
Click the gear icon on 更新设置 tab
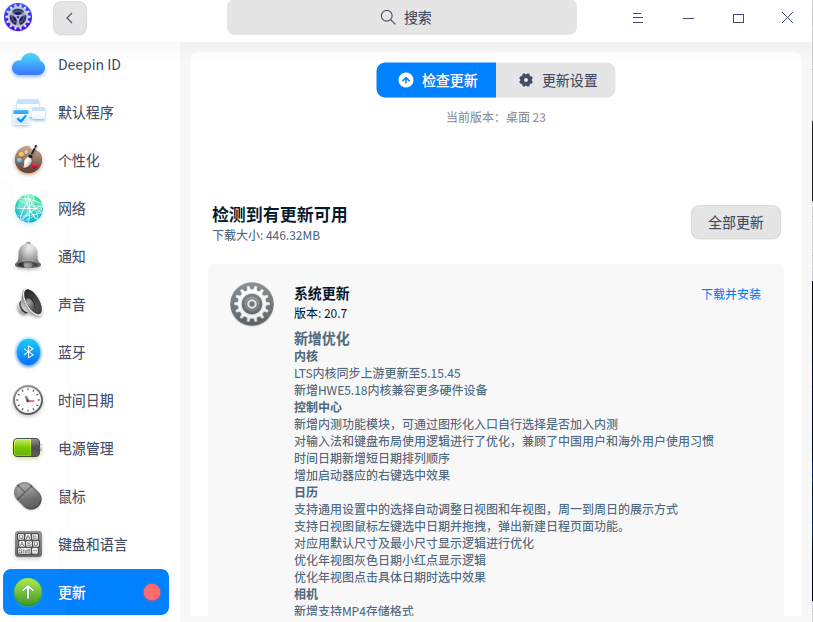526,80
